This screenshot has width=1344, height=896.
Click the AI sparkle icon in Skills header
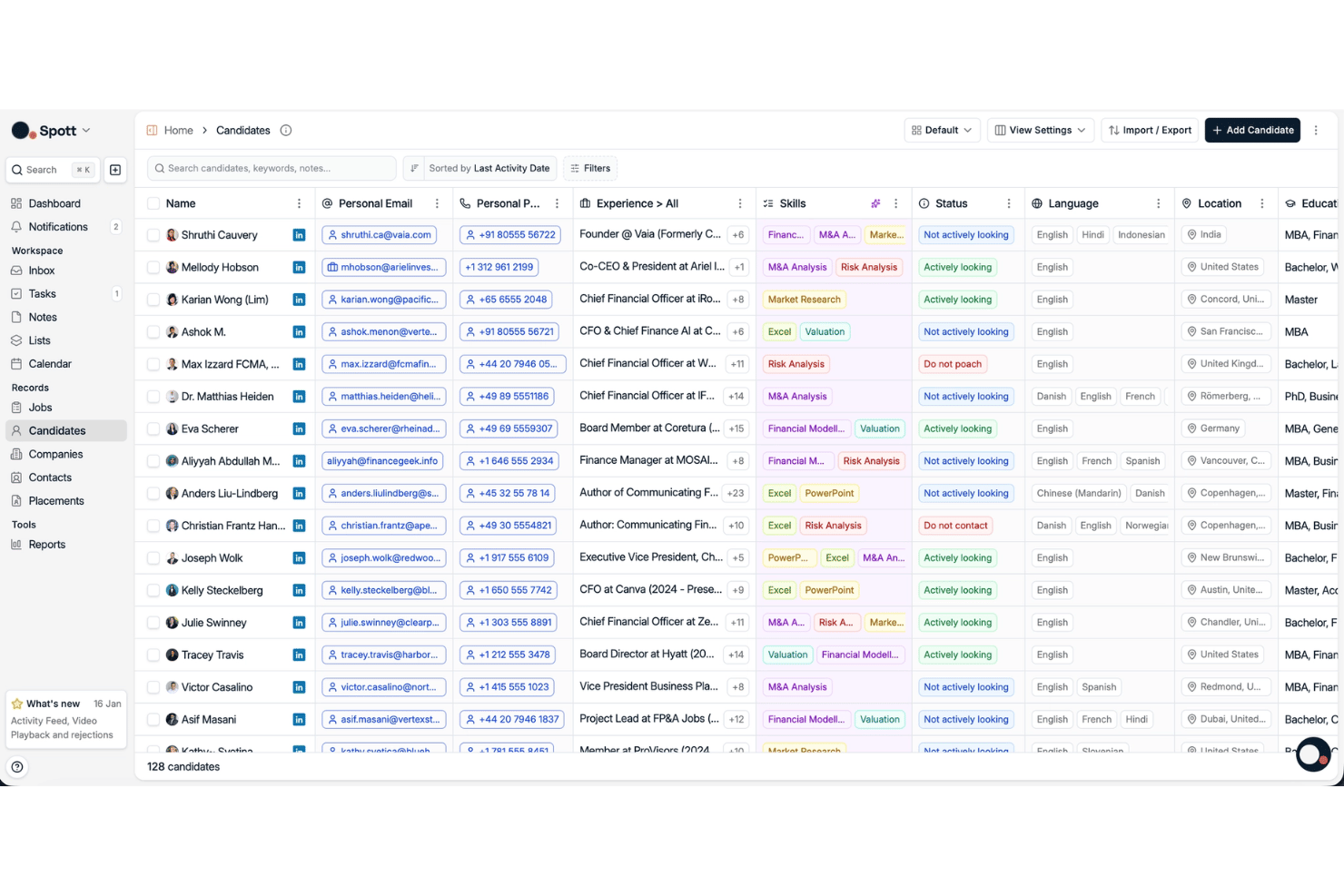(x=875, y=204)
